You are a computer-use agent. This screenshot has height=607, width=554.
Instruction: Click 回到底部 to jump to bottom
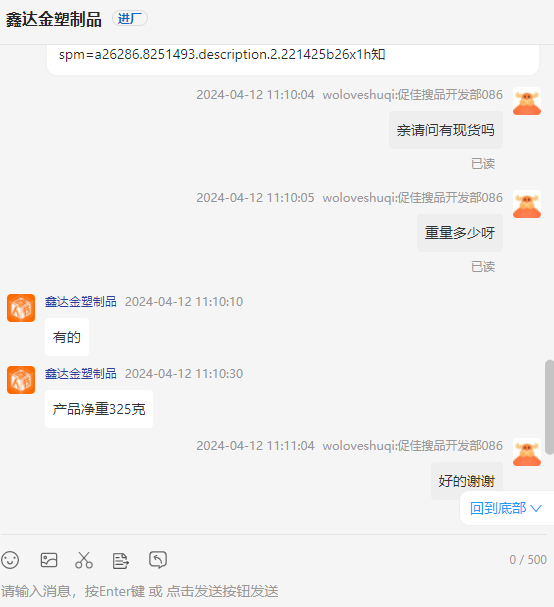pyautogui.click(x=498, y=508)
